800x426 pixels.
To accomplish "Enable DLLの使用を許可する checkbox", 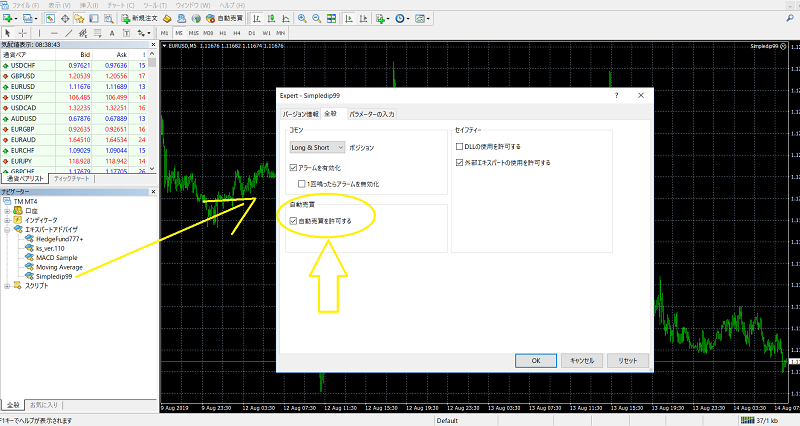I will click(460, 146).
